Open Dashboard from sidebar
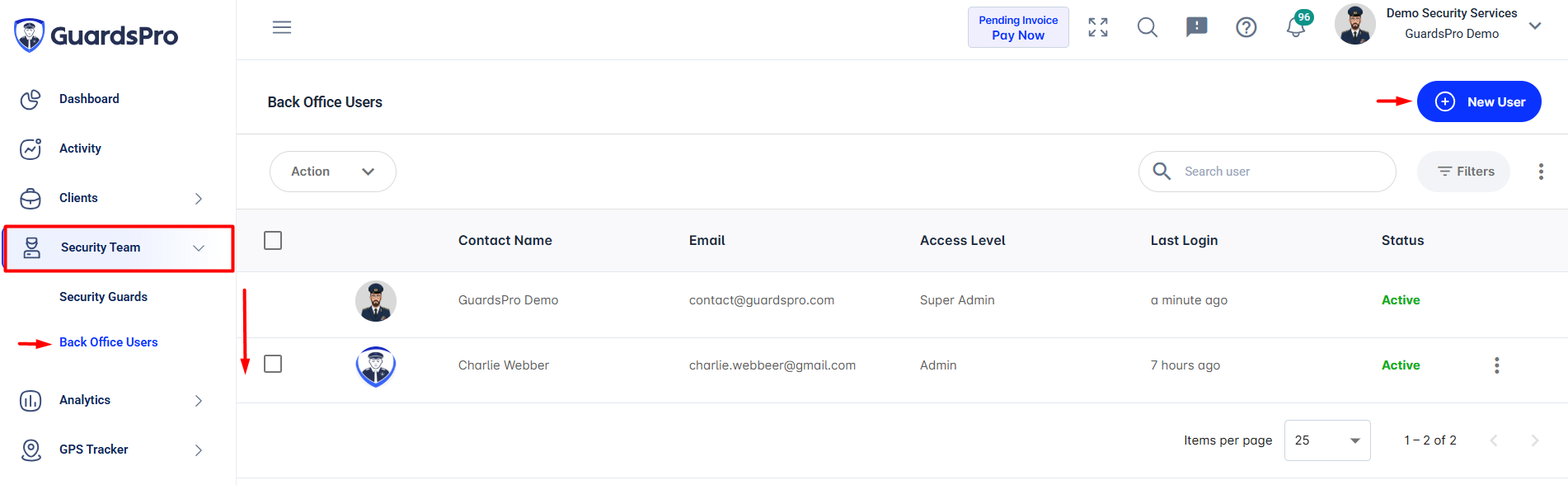This screenshot has width=1568, height=485. click(x=89, y=99)
